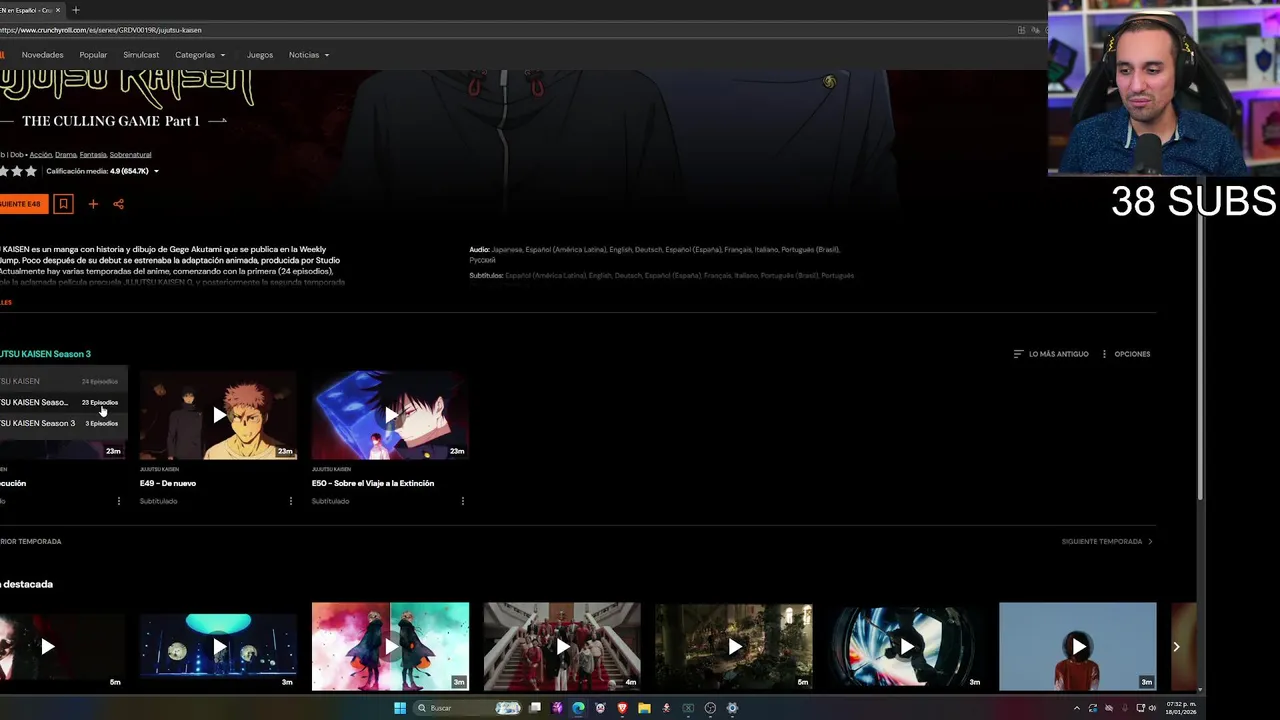This screenshot has width=1280, height=720.
Task: Play the blue sky person video thumbnail
Action: click(x=1078, y=646)
